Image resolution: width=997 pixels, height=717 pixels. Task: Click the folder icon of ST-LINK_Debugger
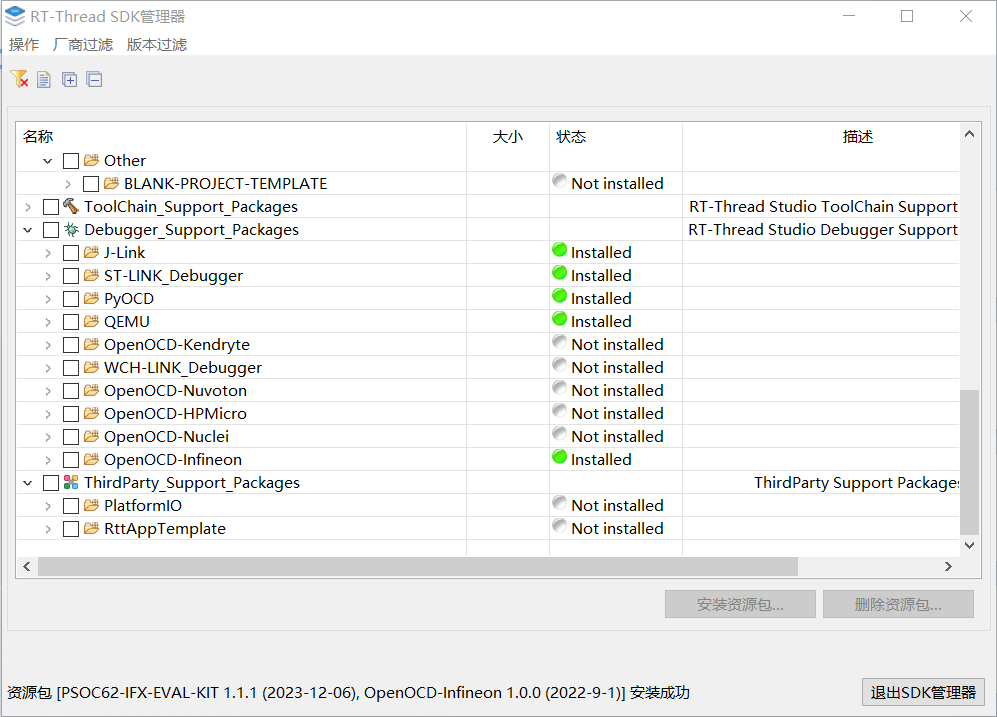point(92,275)
